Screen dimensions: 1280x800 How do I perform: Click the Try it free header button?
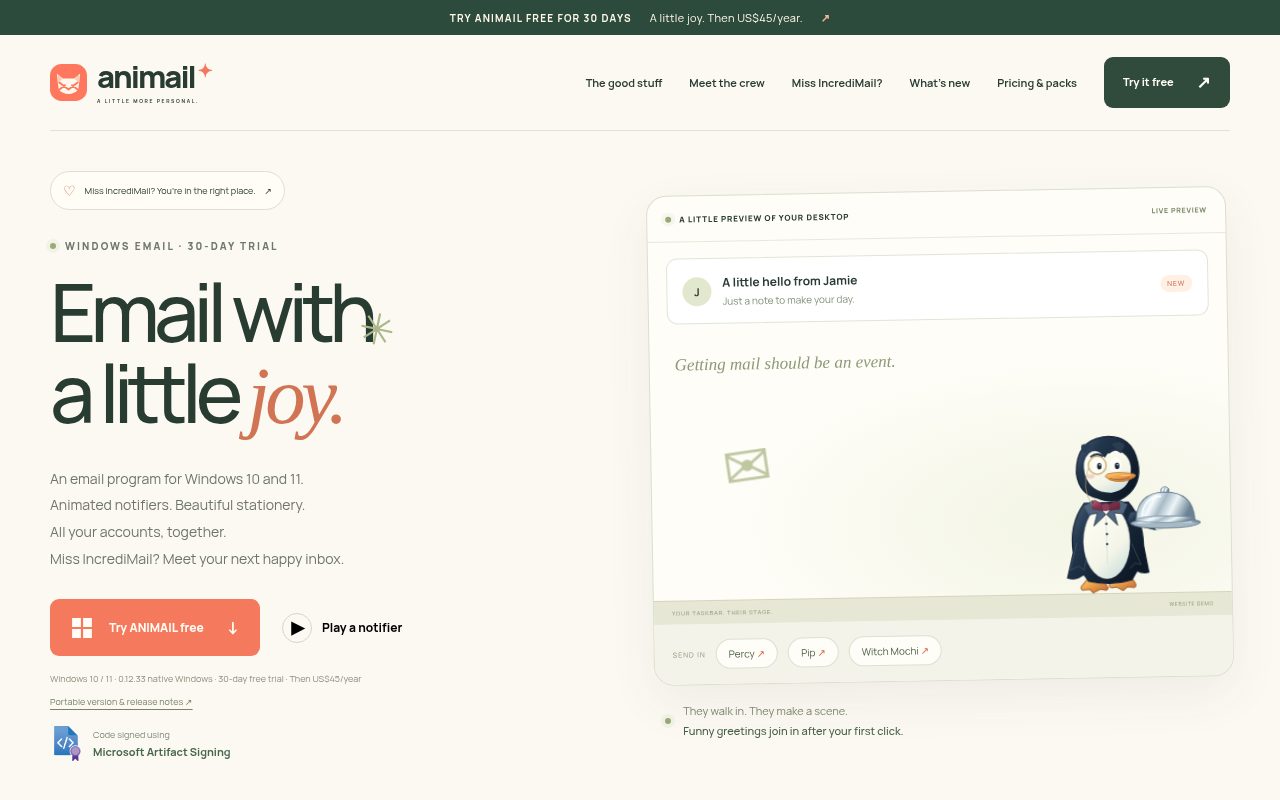tap(1167, 82)
